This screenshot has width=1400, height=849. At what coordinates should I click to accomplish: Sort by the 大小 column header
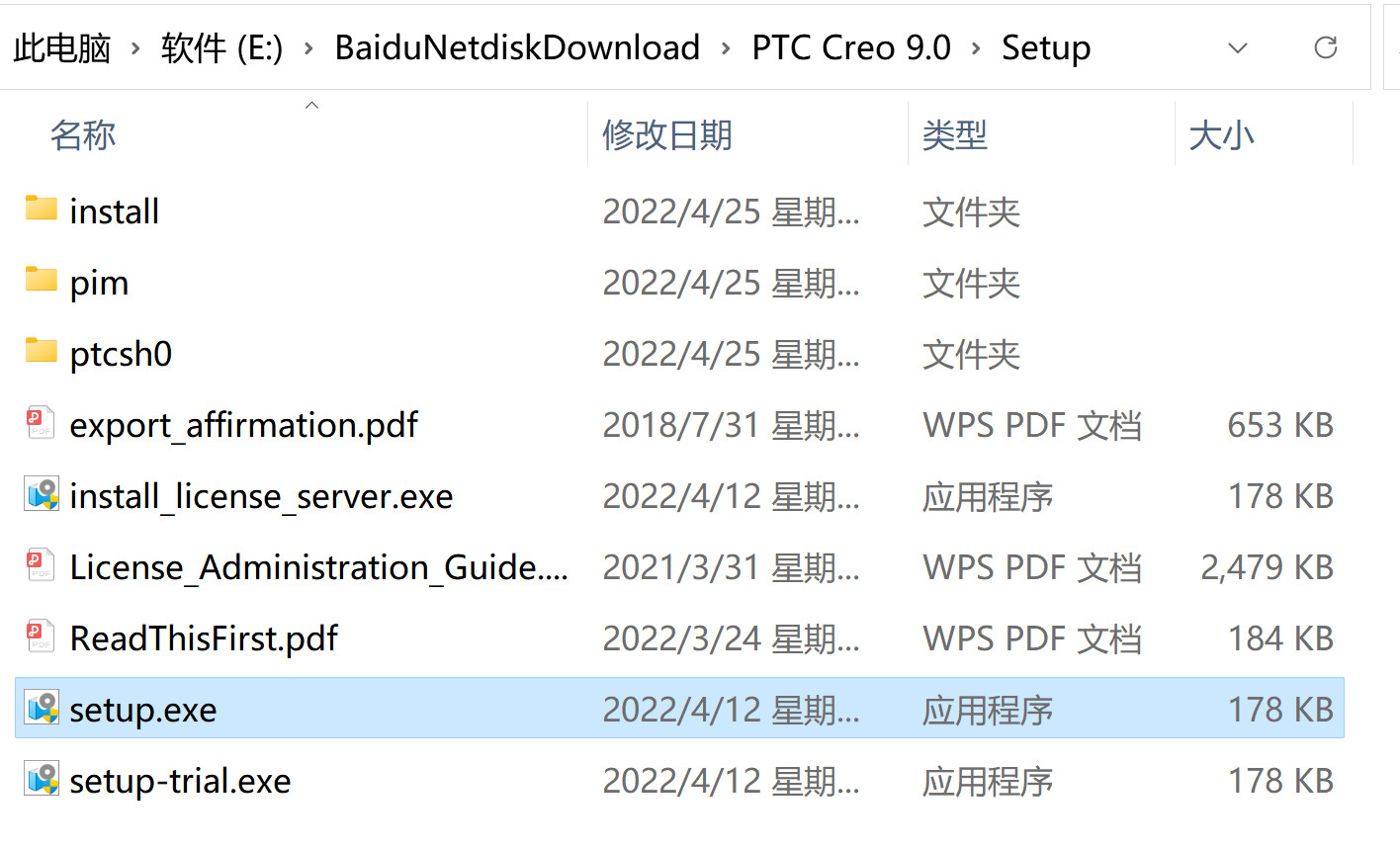pyautogui.click(x=1221, y=134)
